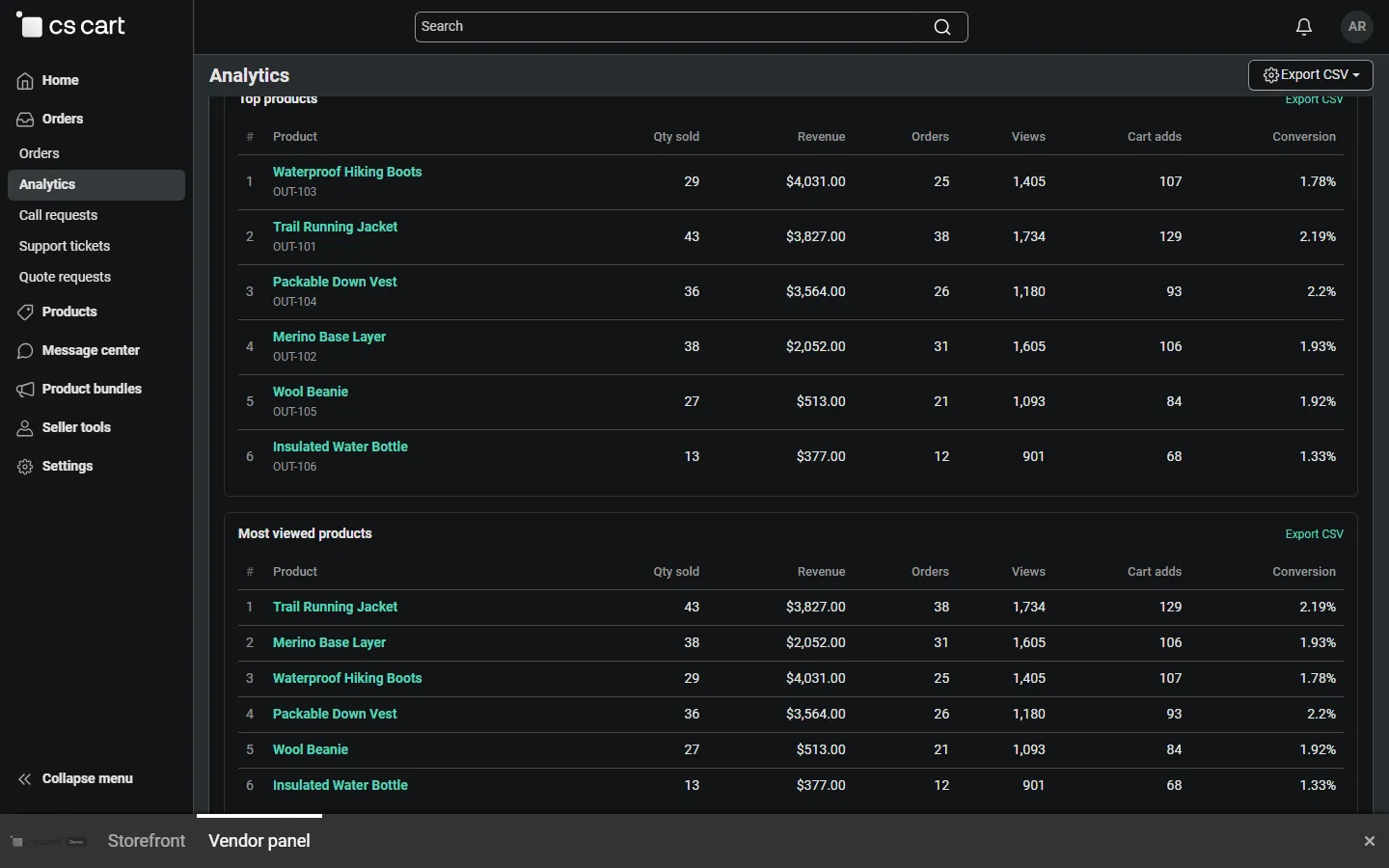
Task: Open Merino Base Layer in Most viewed products
Action: pyautogui.click(x=329, y=643)
